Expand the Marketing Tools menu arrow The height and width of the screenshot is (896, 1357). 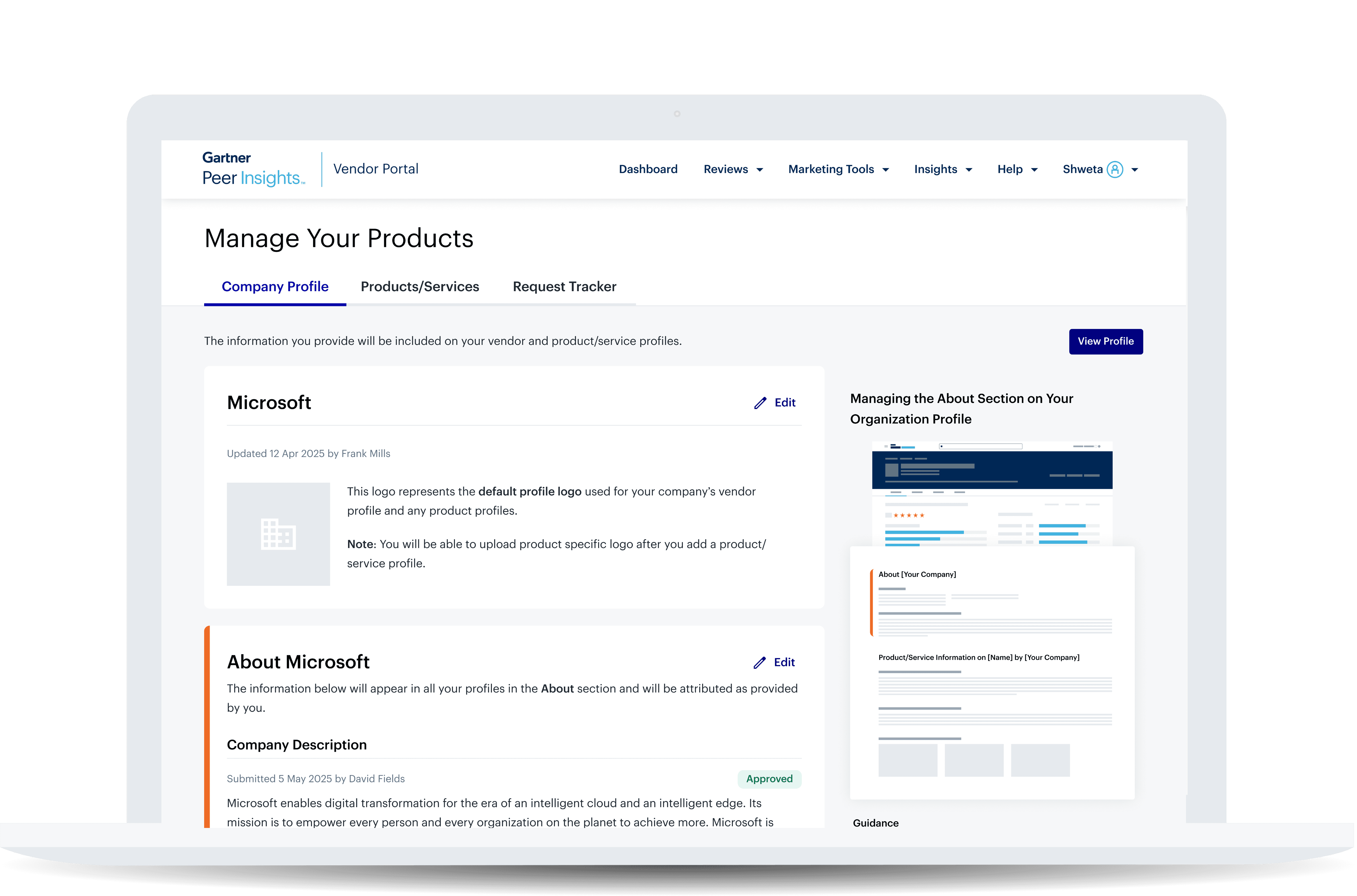[x=886, y=170]
